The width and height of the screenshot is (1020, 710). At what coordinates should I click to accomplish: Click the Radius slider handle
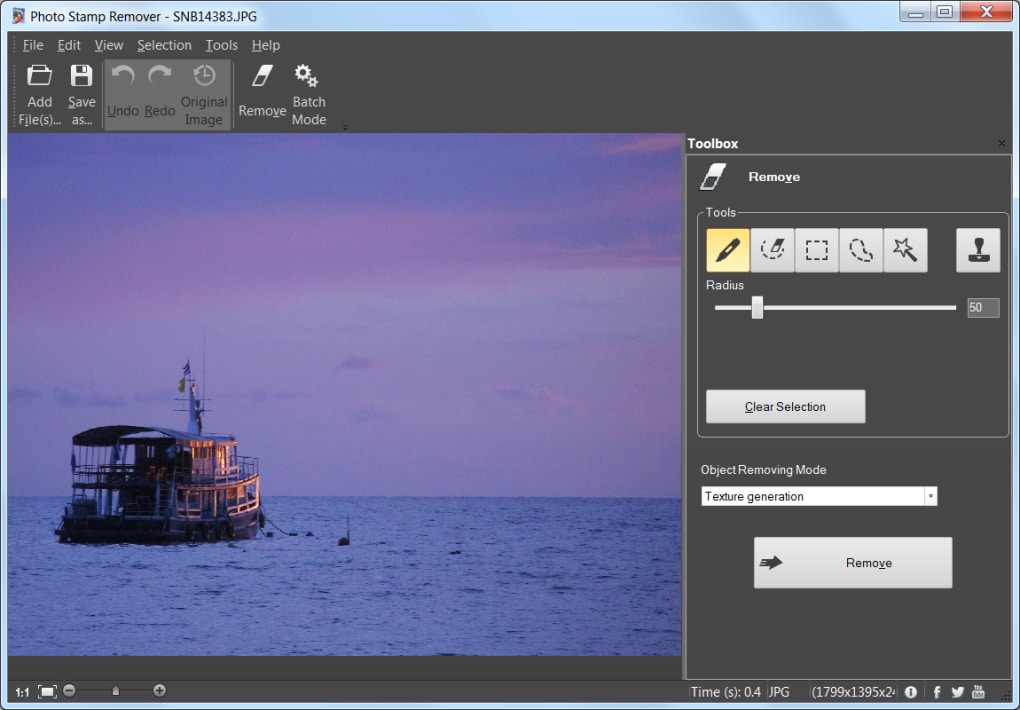point(757,308)
